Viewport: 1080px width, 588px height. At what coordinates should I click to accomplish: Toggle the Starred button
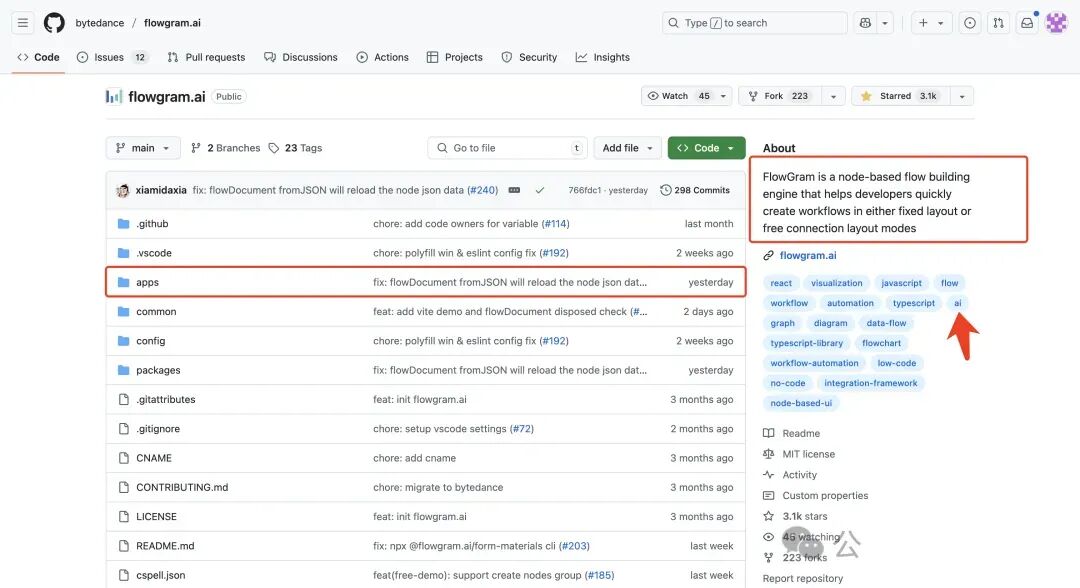point(900,96)
